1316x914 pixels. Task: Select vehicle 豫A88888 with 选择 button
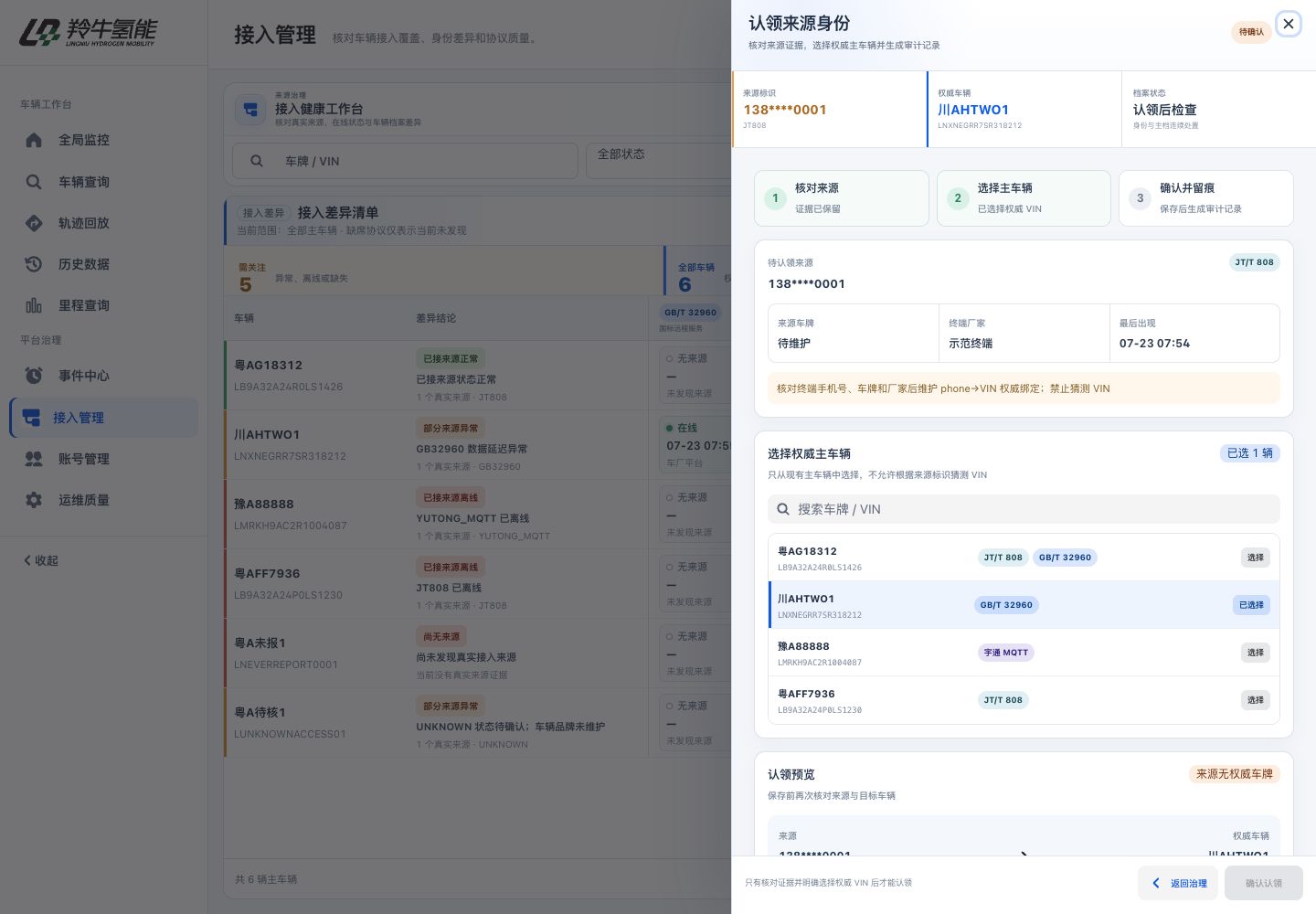click(1256, 653)
